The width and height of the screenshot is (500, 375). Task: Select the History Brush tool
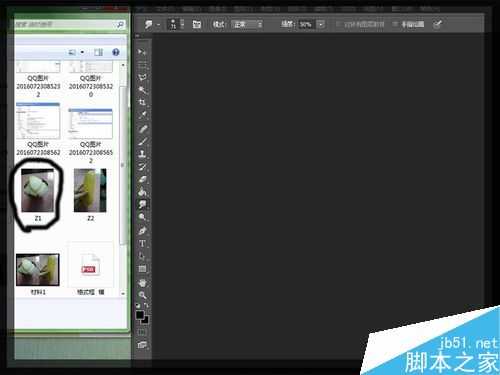[142, 167]
